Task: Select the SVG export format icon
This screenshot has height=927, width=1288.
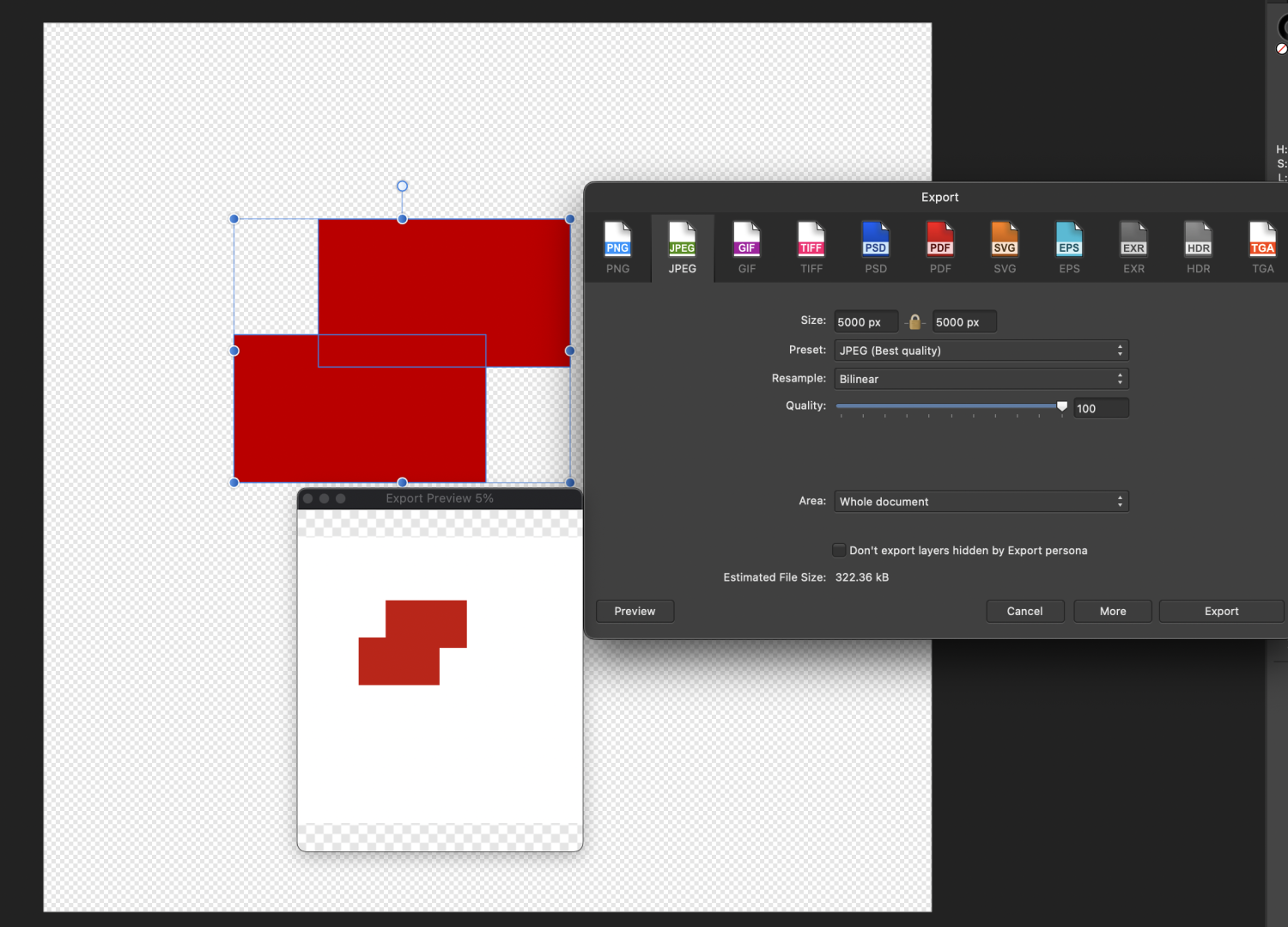Action: [x=1004, y=247]
